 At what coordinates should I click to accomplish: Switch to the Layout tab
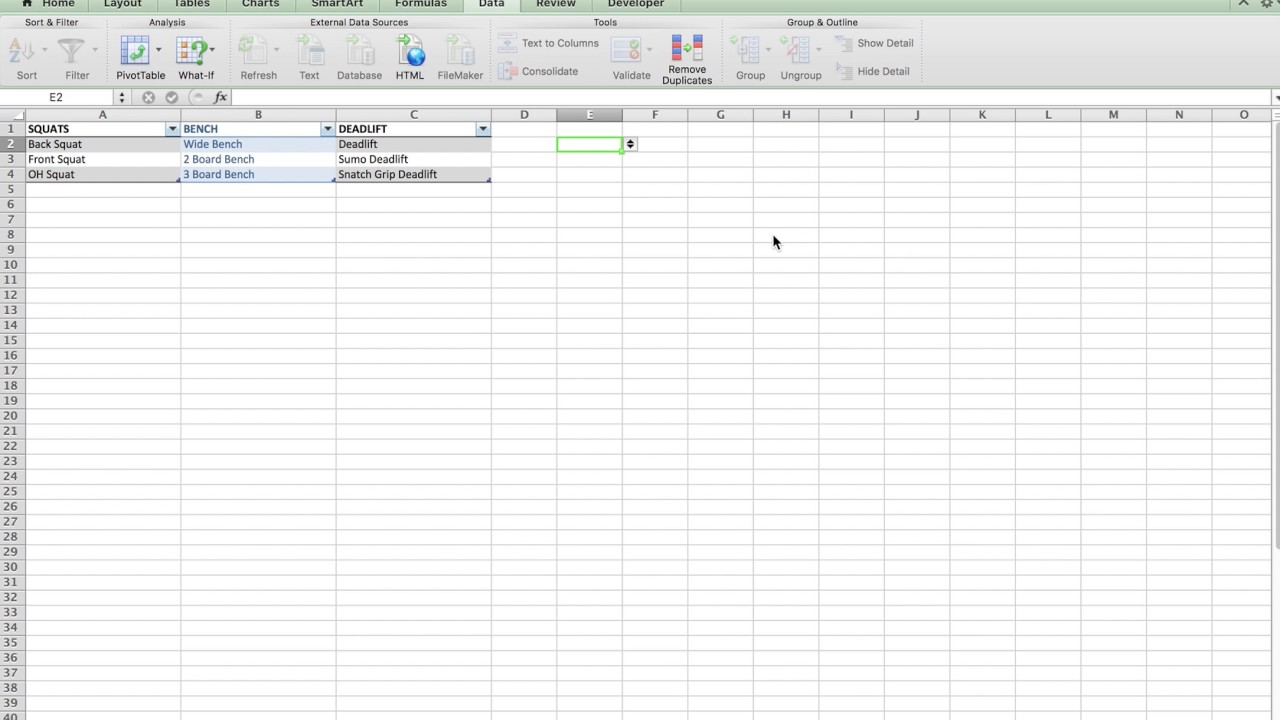(x=123, y=4)
